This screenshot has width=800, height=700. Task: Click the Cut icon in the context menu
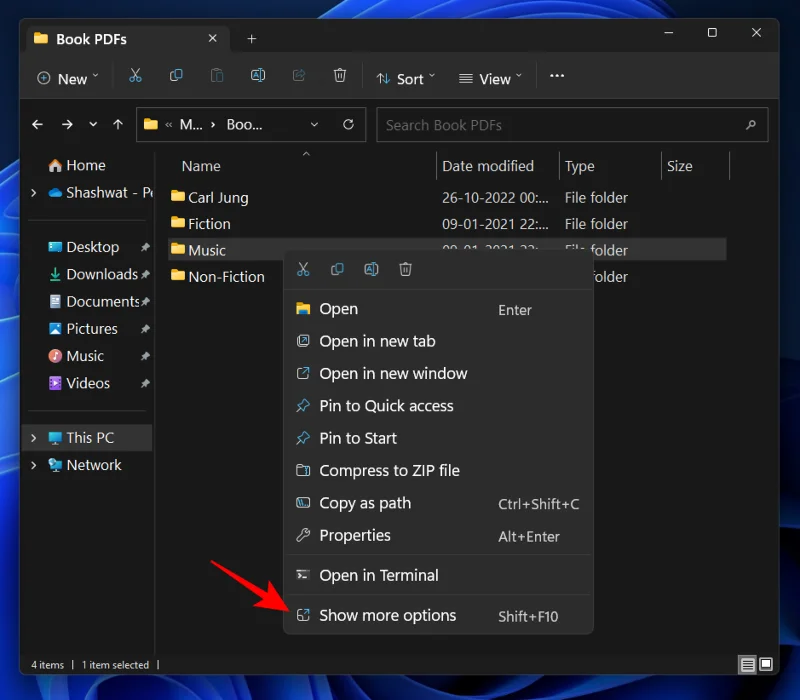point(303,269)
